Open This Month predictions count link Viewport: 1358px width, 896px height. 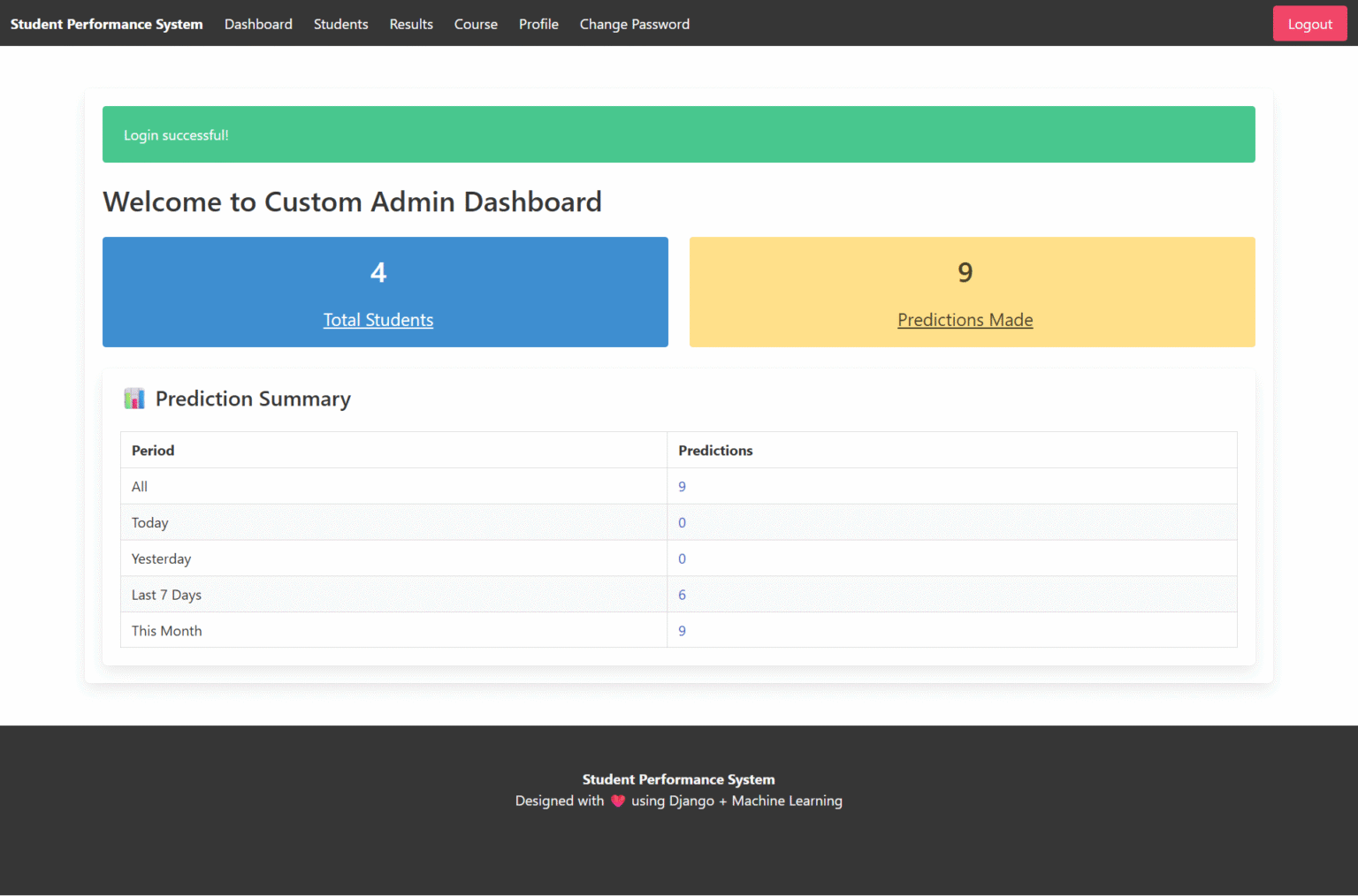tap(682, 631)
